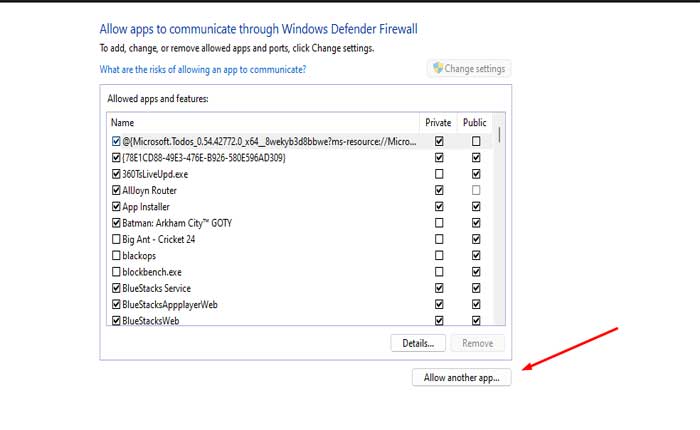700x430 pixels.
Task: Click the shield icon on Change settings
Action: [436, 69]
